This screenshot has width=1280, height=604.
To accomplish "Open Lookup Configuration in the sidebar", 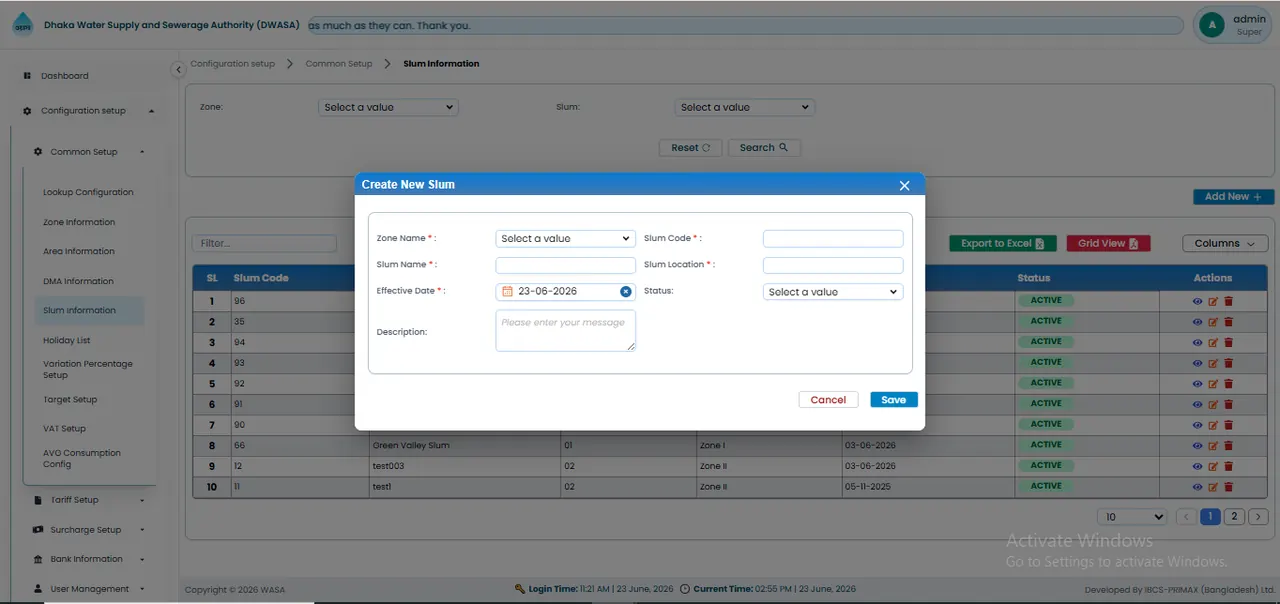I will pyautogui.click(x=88, y=192).
